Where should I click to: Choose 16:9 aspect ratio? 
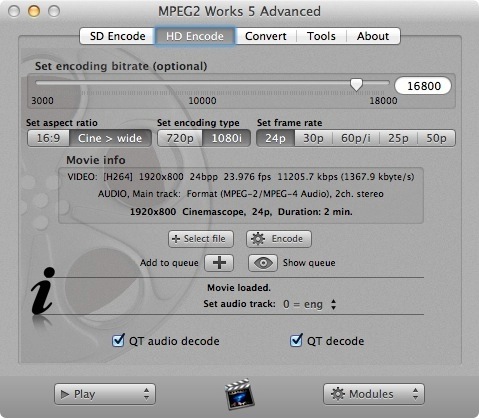coord(49,138)
